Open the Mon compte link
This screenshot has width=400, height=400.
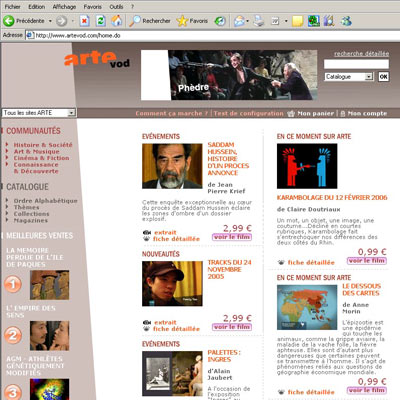367,114
